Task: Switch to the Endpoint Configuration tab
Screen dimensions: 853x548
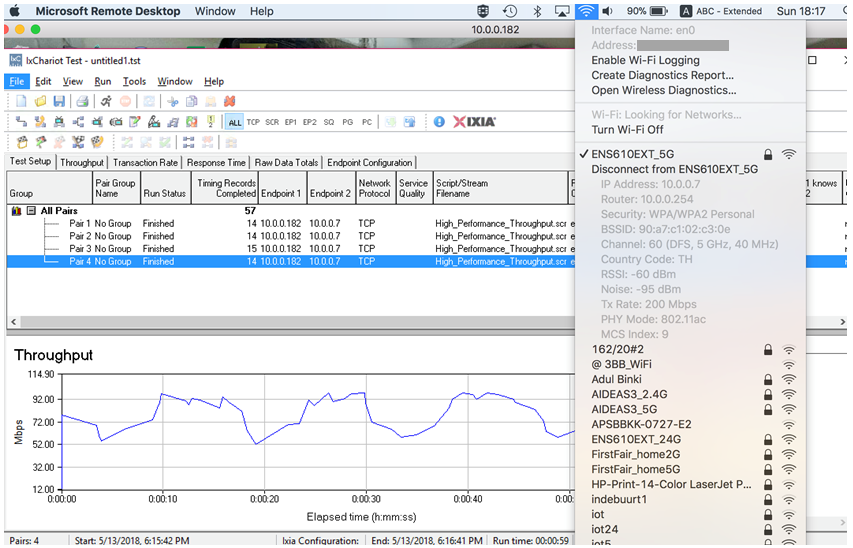Action: (x=369, y=162)
